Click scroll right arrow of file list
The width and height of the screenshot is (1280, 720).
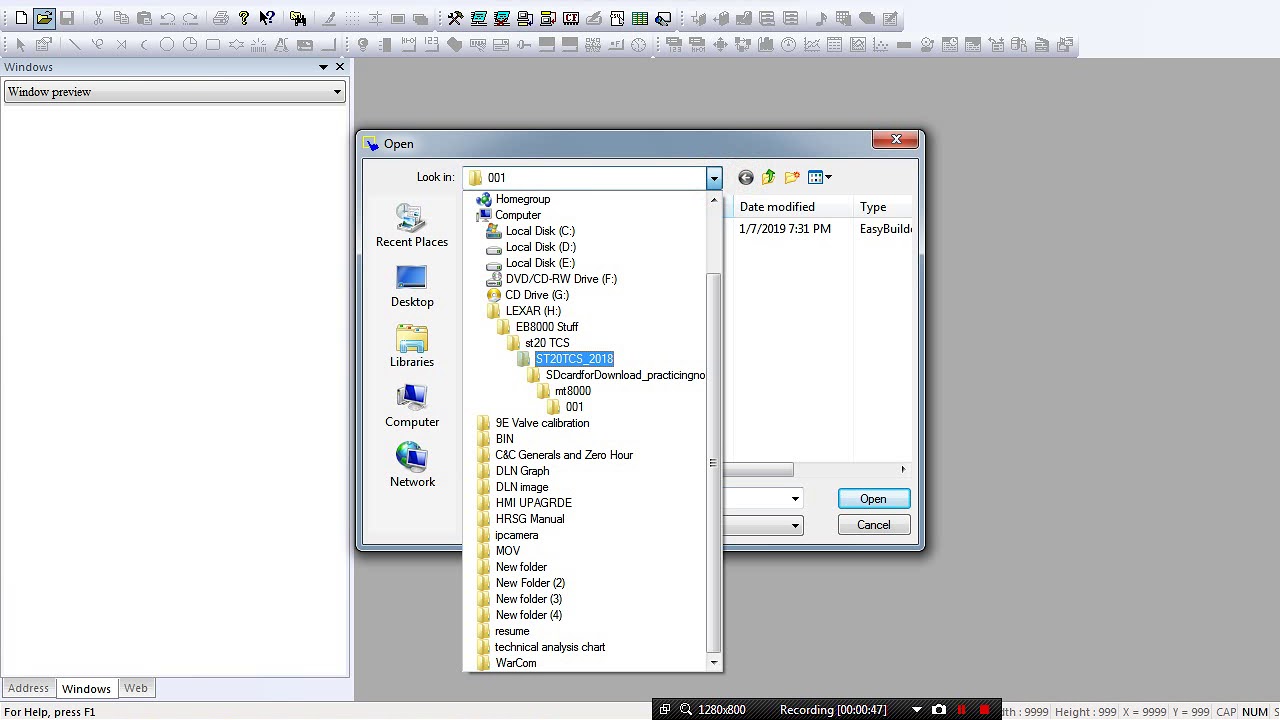(x=903, y=469)
